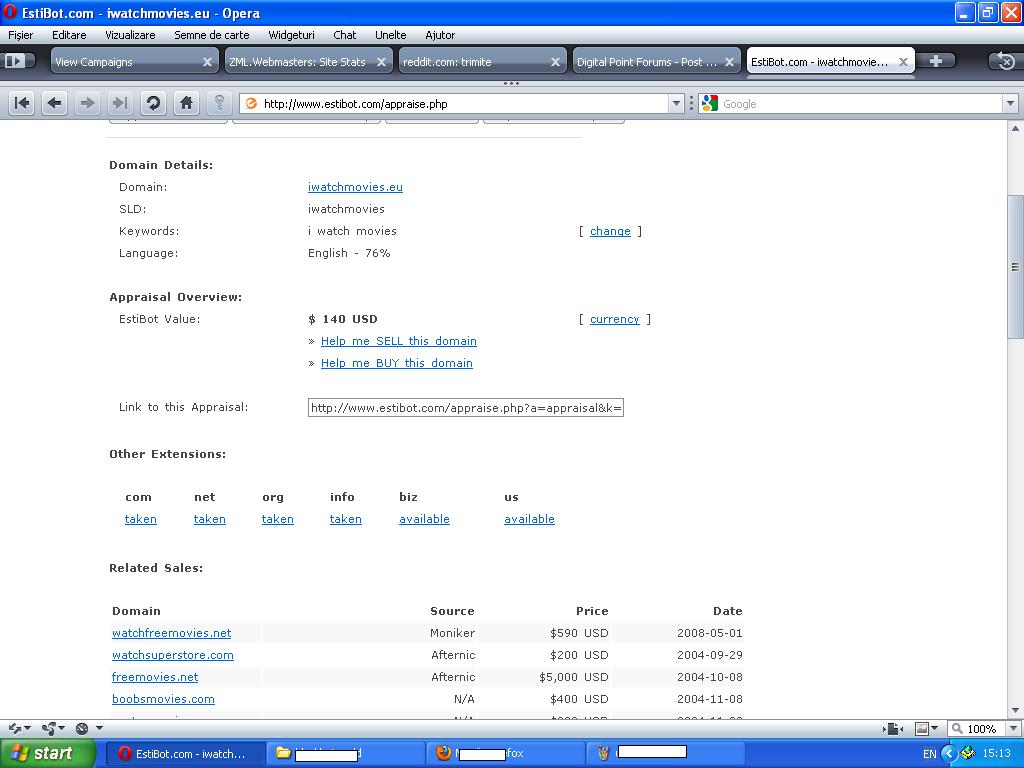This screenshot has height=768, width=1024.
Task: Click the currency link
Action: click(615, 319)
